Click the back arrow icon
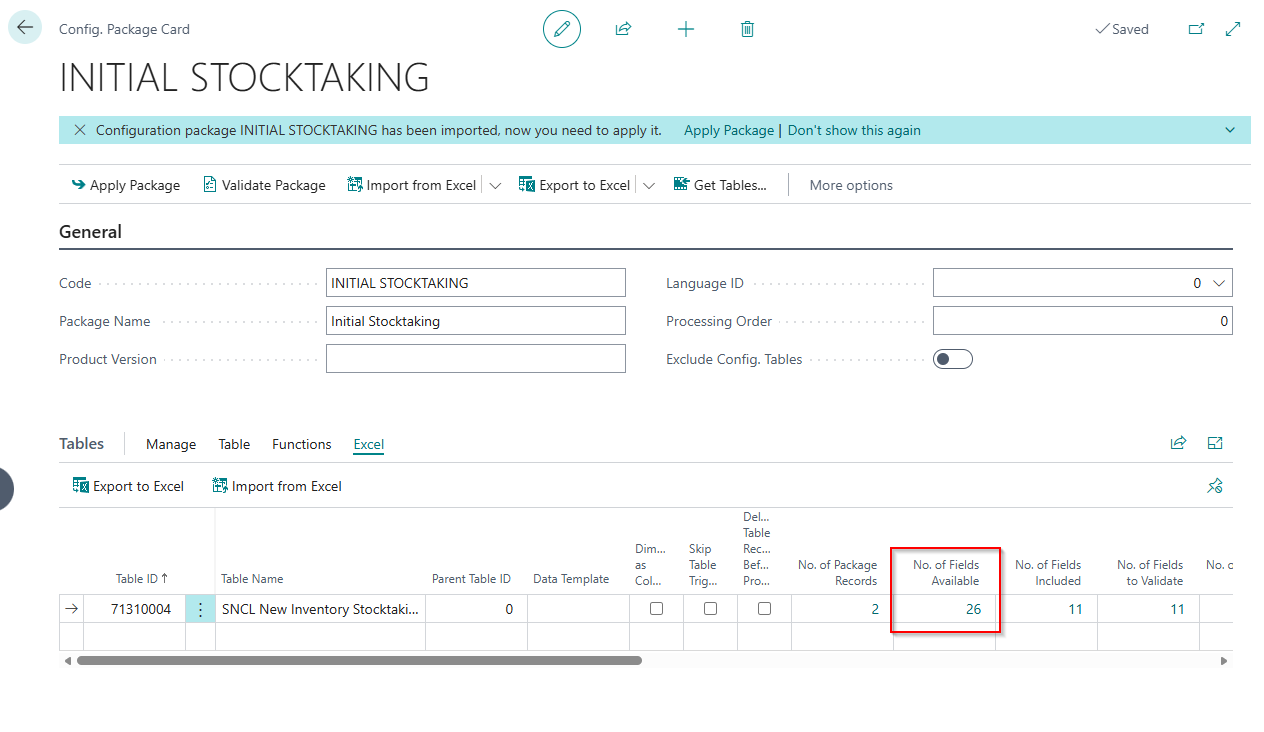 click(x=25, y=28)
